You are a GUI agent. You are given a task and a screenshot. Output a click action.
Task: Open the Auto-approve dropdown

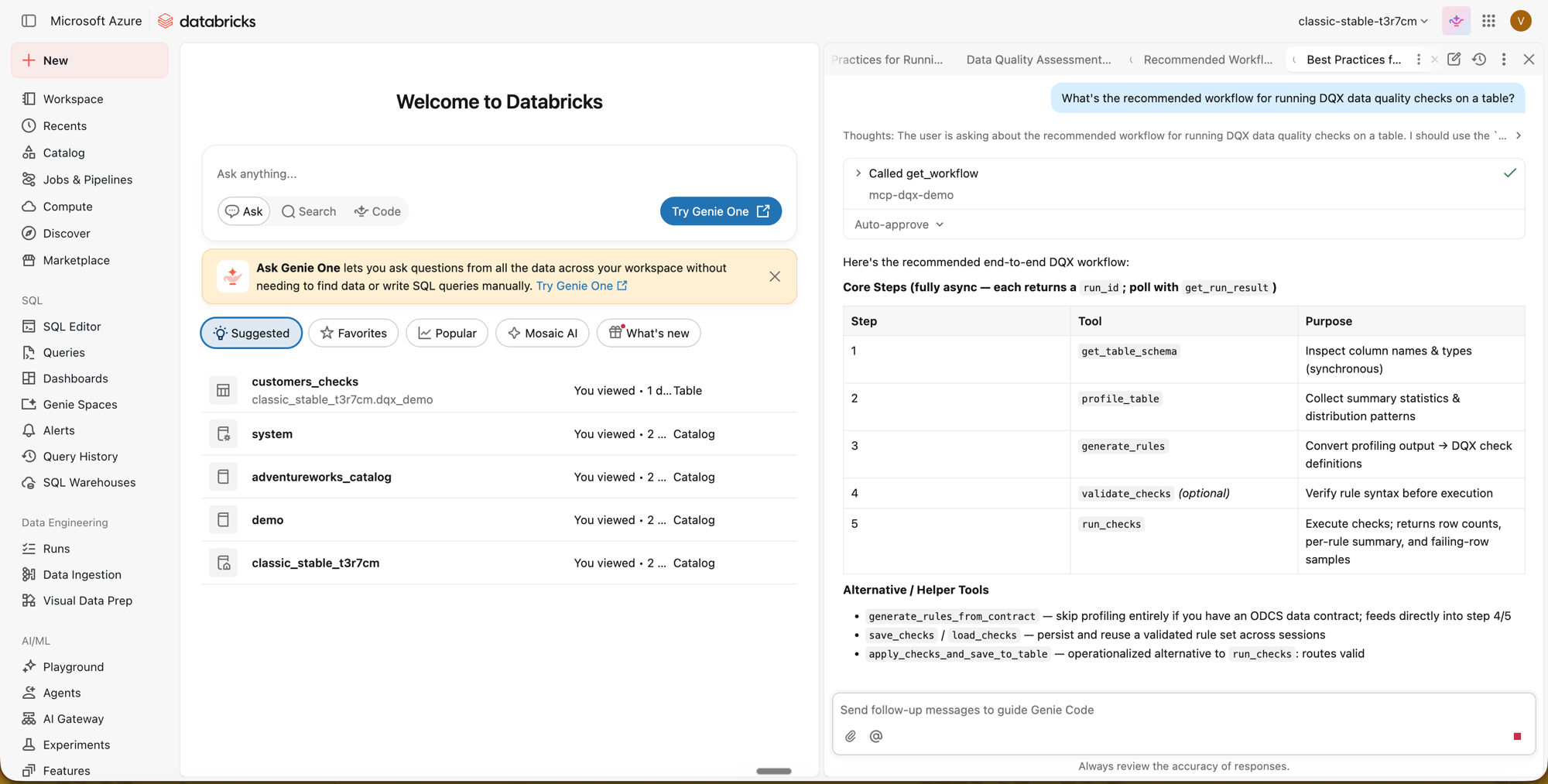coord(899,224)
